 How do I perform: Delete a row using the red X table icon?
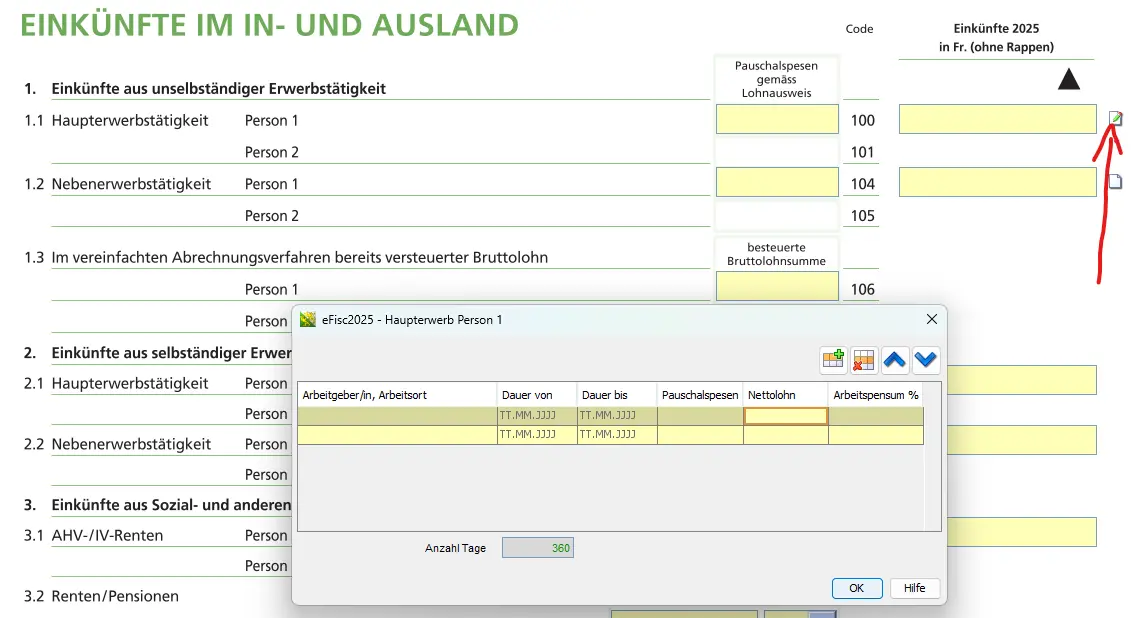[x=864, y=360]
